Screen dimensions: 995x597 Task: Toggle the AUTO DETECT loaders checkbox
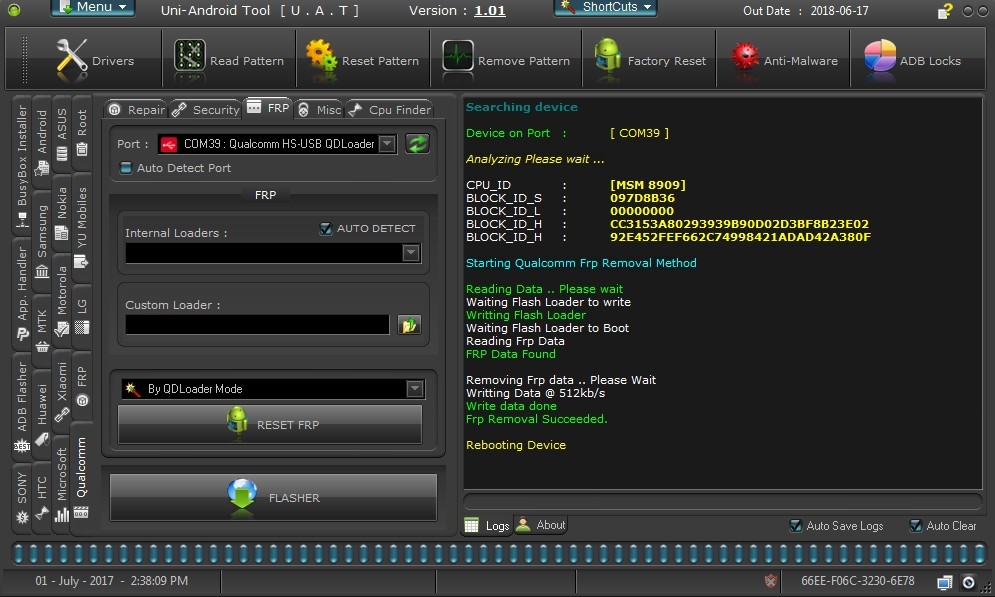click(x=326, y=229)
